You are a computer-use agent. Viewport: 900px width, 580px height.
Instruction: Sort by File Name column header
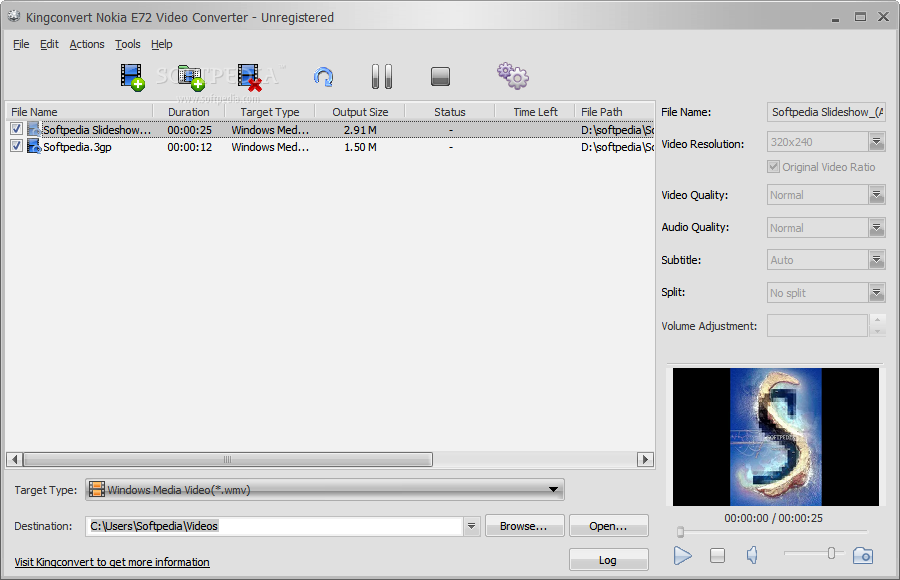coord(79,112)
